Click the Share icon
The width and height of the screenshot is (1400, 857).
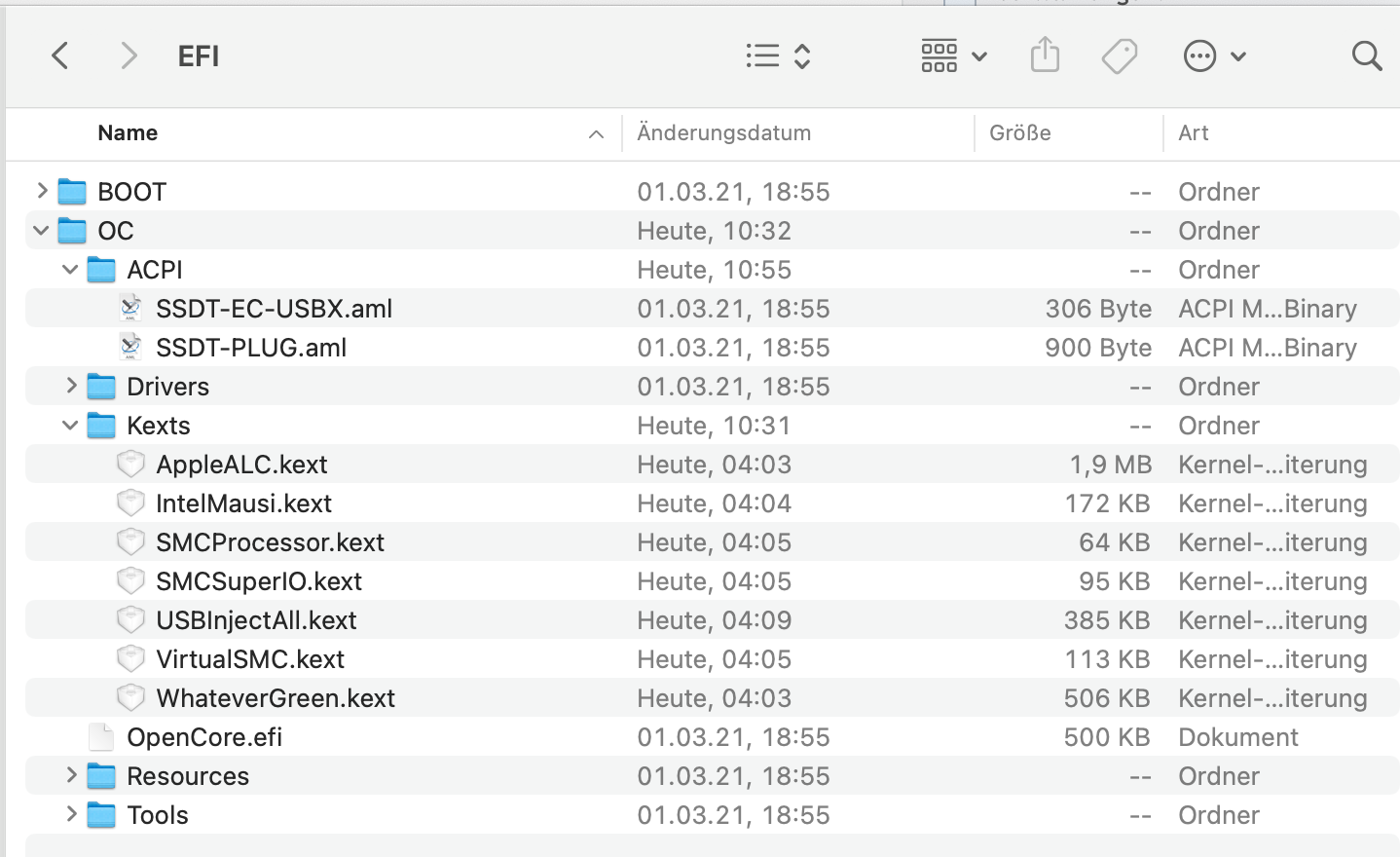point(1045,56)
